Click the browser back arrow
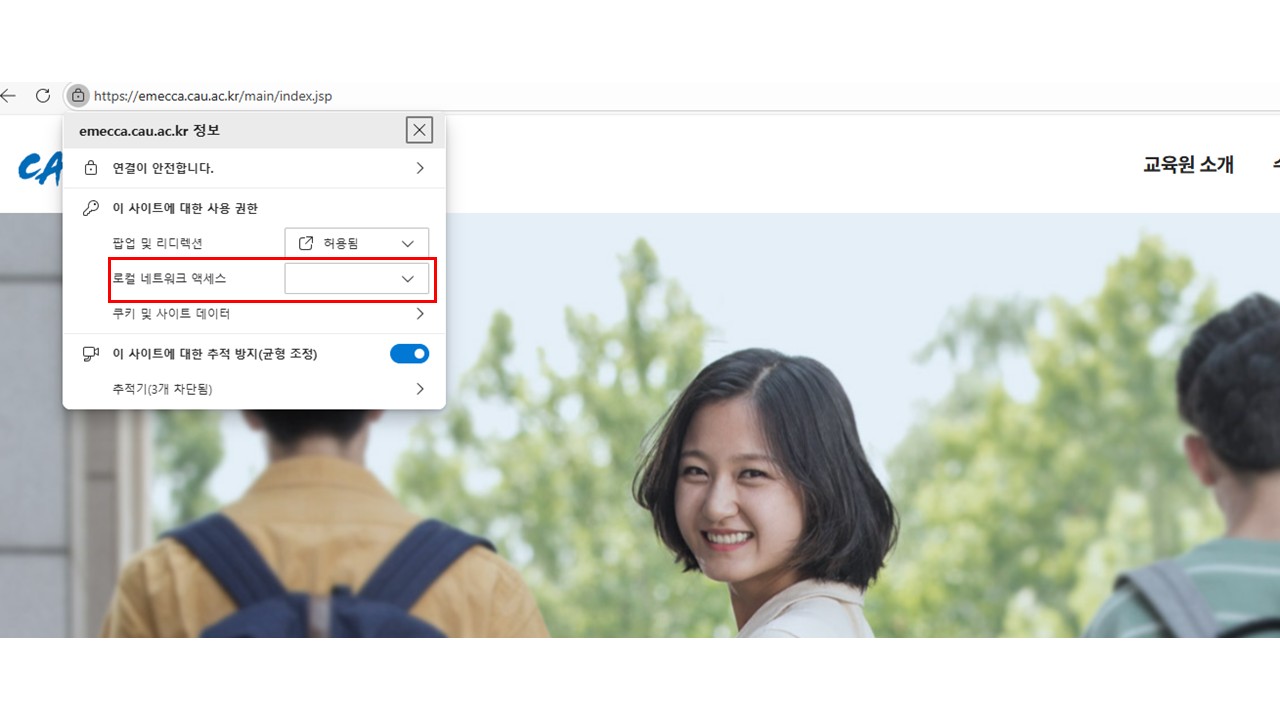The width and height of the screenshot is (1280, 720). [x=8, y=96]
